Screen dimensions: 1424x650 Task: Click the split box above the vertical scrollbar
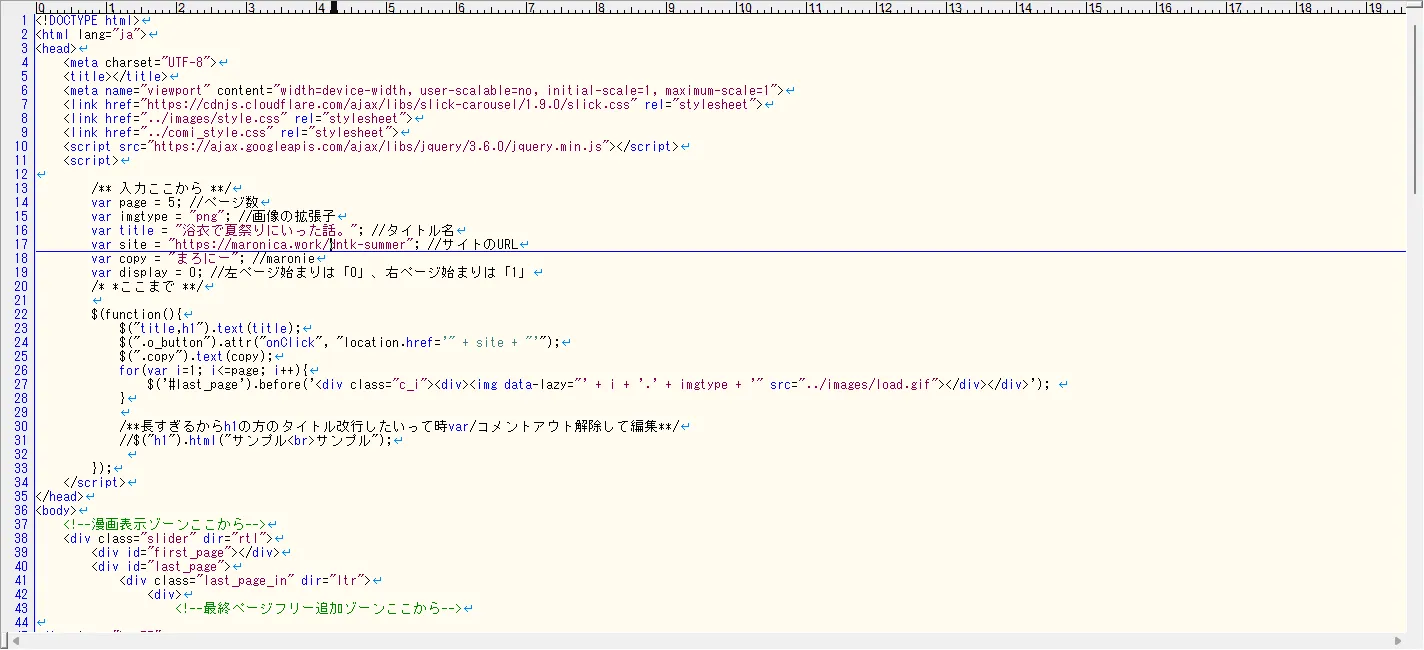click(1415, 4)
